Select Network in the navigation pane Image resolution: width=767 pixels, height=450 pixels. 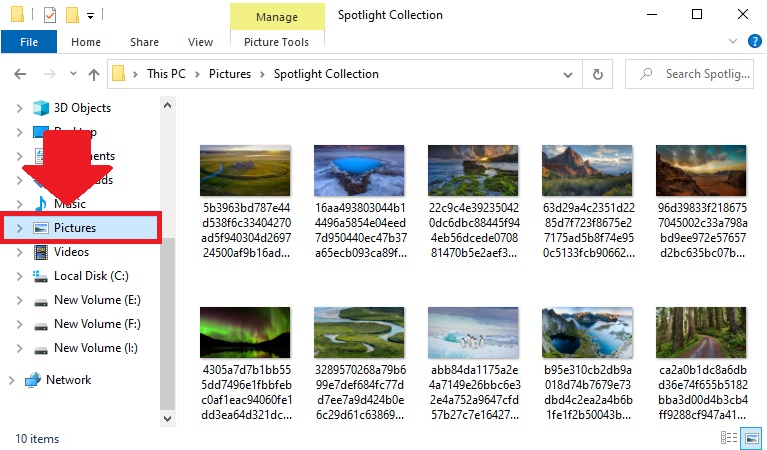point(68,380)
